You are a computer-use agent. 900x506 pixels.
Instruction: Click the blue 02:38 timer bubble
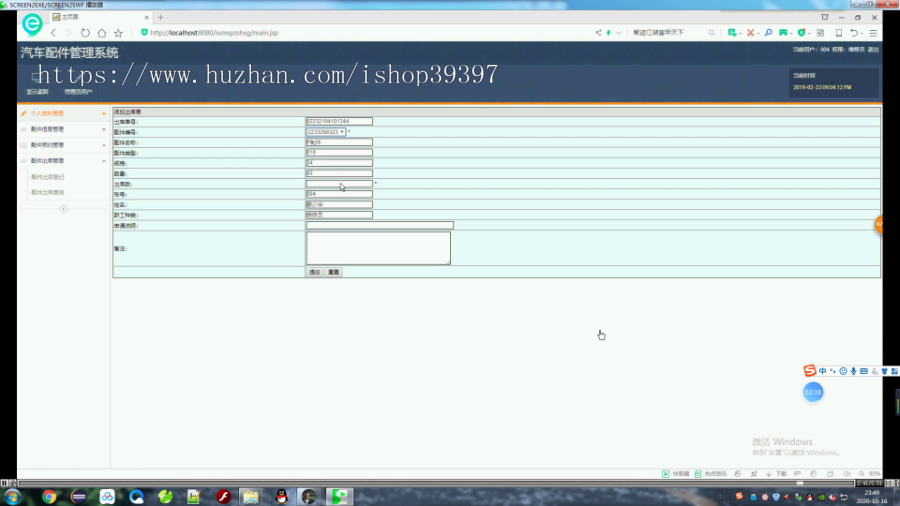point(813,392)
